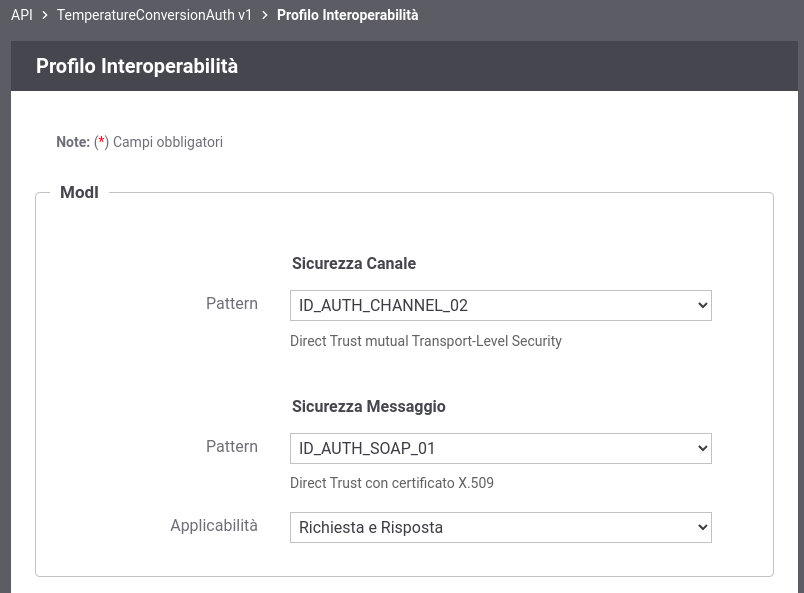Viewport: 804px width, 593px height.
Task: Go back to TemperatureConversionAuth v1 breadcrumb
Action: [154, 15]
